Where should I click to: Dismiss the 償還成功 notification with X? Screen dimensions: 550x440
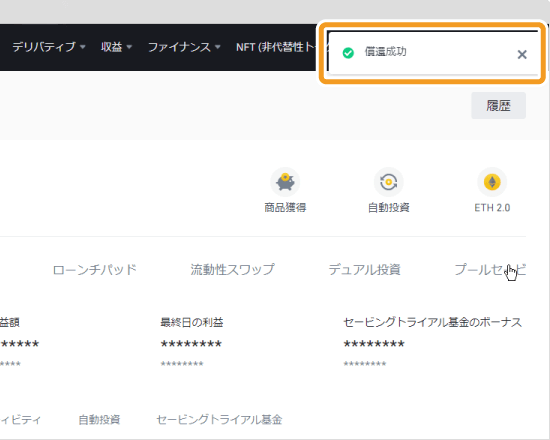coord(522,54)
